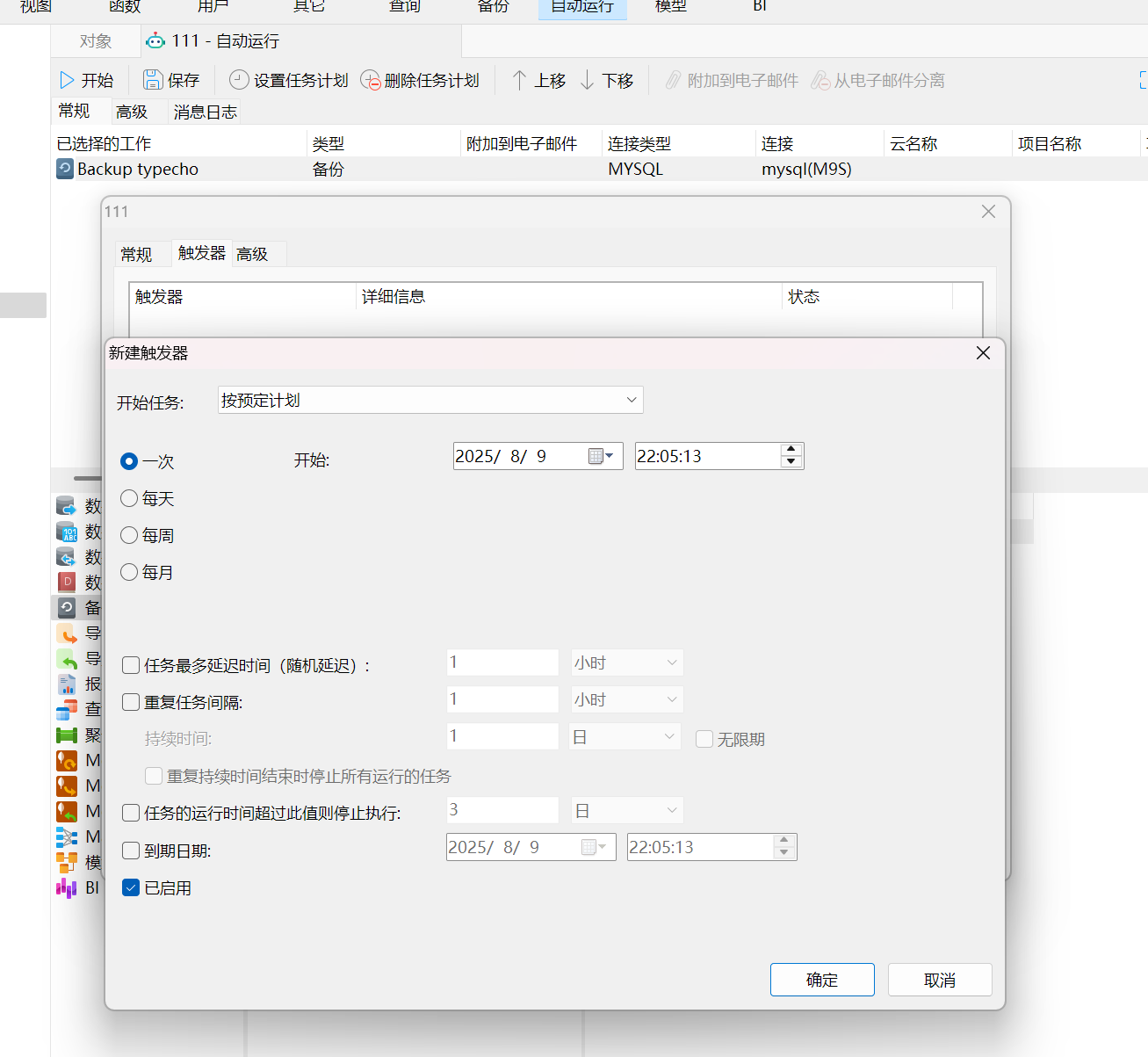Select the 每周 (weekly) radio button
Viewport: 1148px width, 1057px height.
tap(129, 535)
